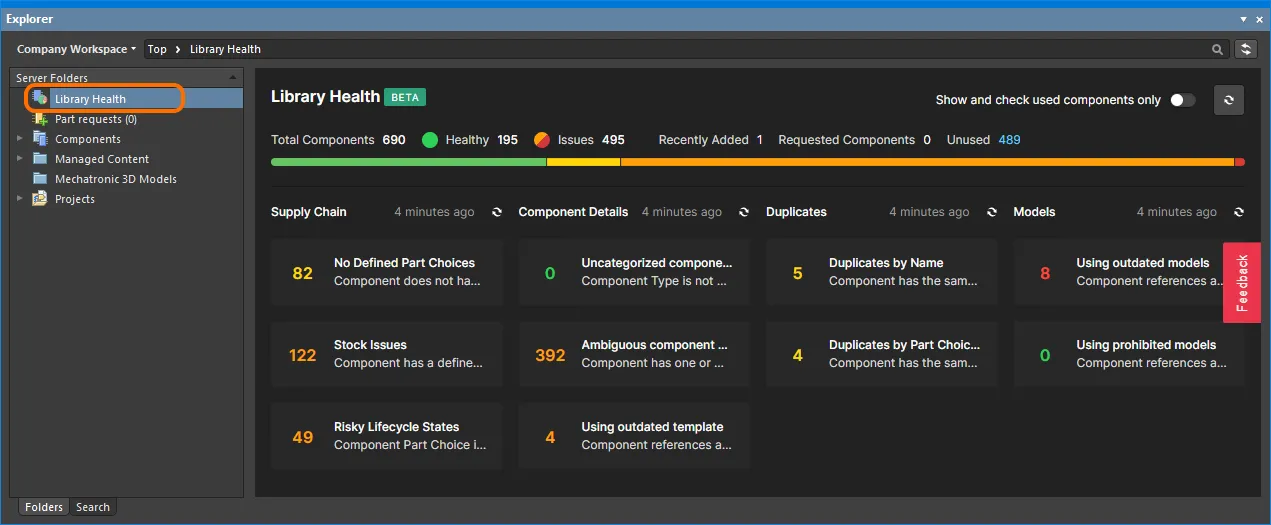This screenshot has height=525, width=1271.
Task: Refresh the Supply Chain health checks
Action: [497, 212]
